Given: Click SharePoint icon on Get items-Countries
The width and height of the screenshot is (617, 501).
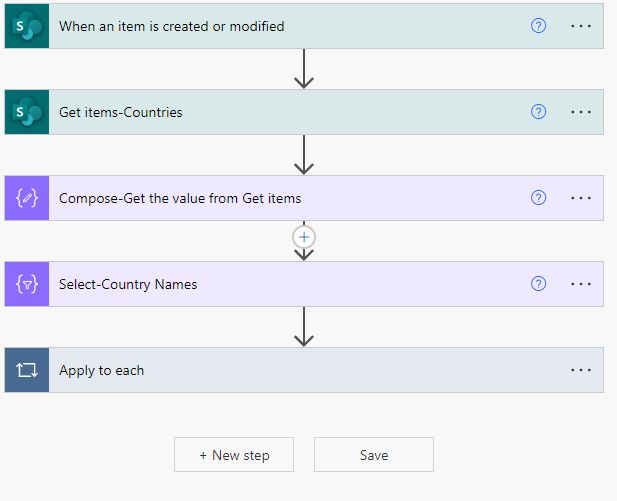Looking at the screenshot, I should [x=27, y=112].
